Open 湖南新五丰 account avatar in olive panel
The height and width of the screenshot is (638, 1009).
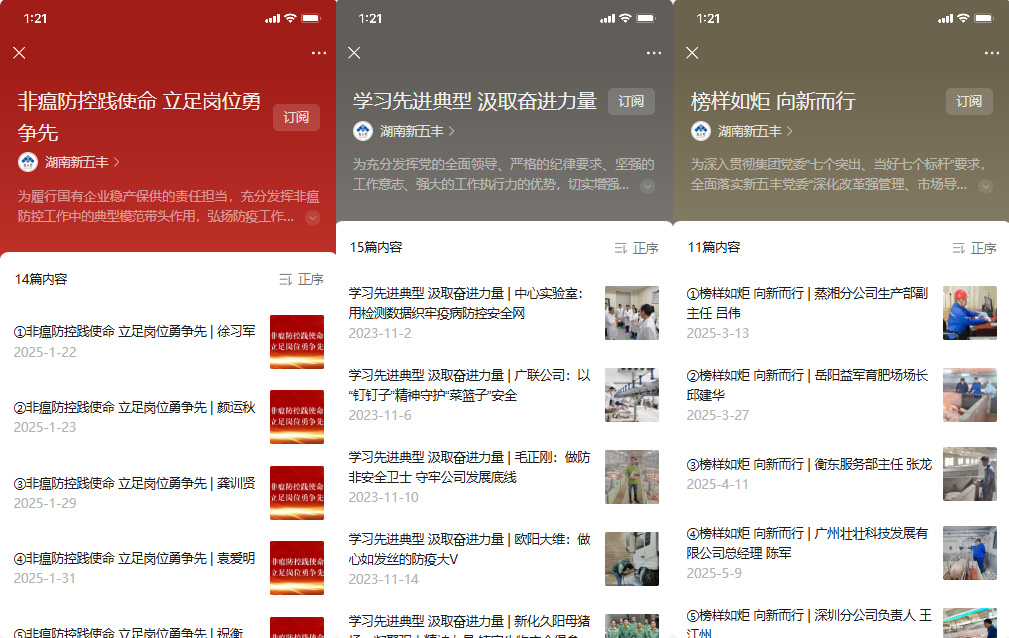coord(701,131)
